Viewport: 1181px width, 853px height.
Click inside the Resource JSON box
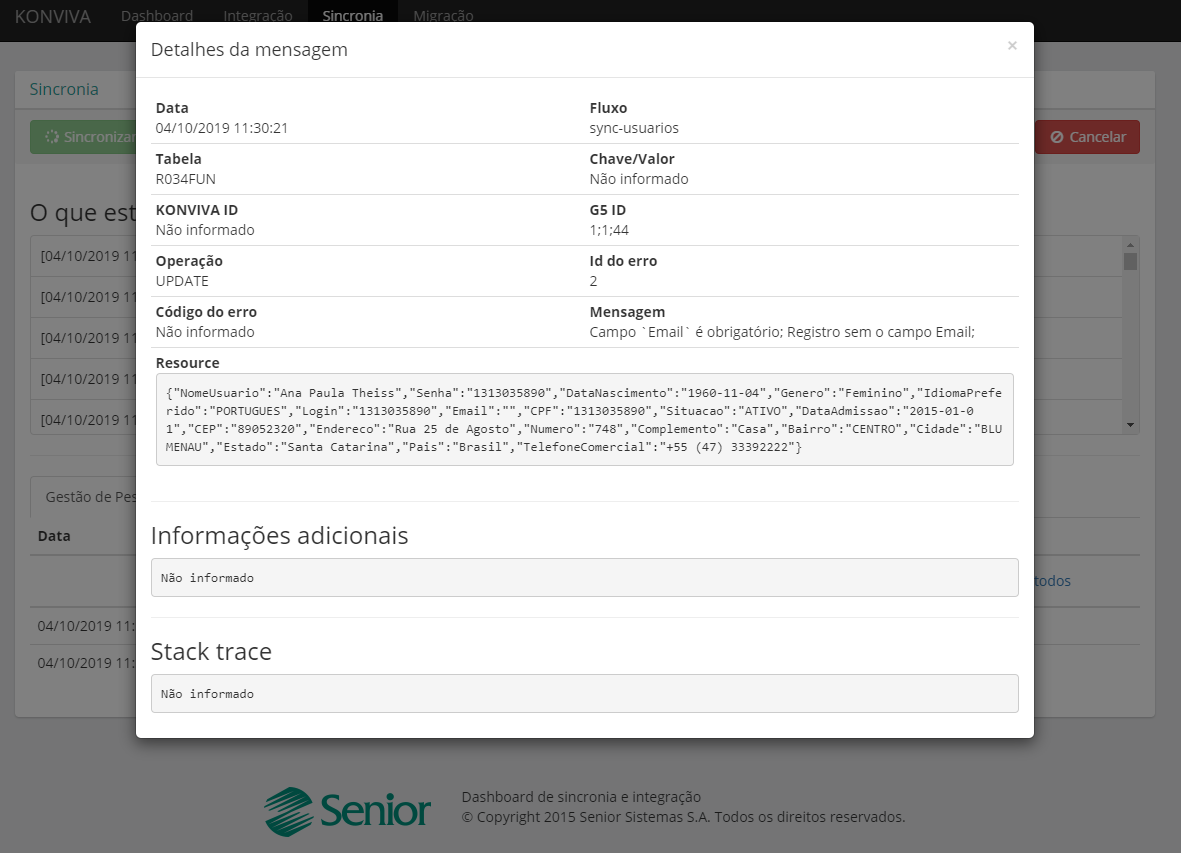tap(584, 419)
